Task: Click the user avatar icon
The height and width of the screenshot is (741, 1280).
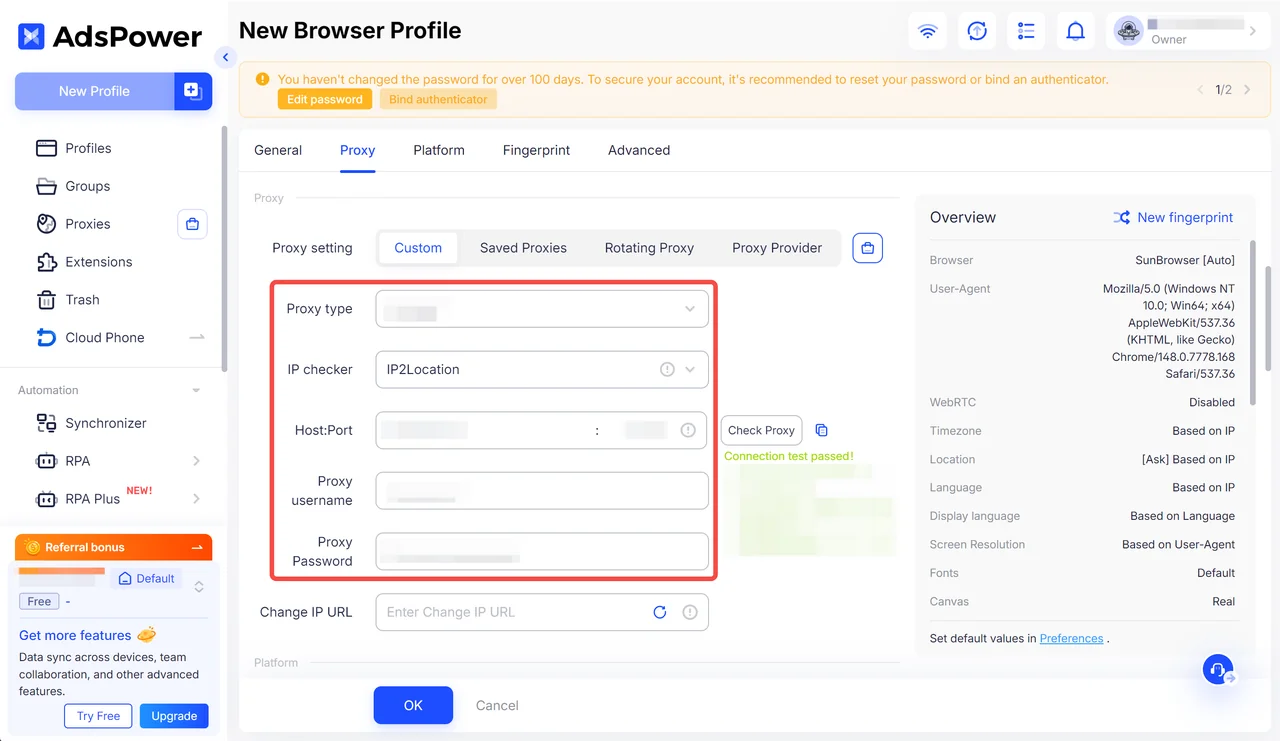Action: click(x=1128, y=31)
